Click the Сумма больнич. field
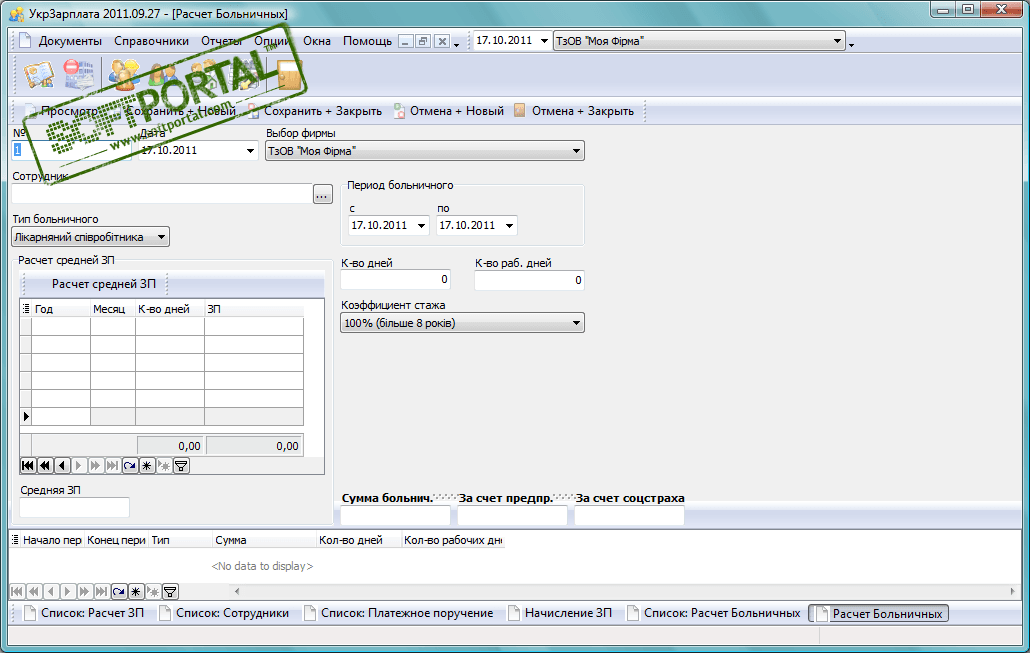Viewport: 1030px width, 653px height. (395, 515)
